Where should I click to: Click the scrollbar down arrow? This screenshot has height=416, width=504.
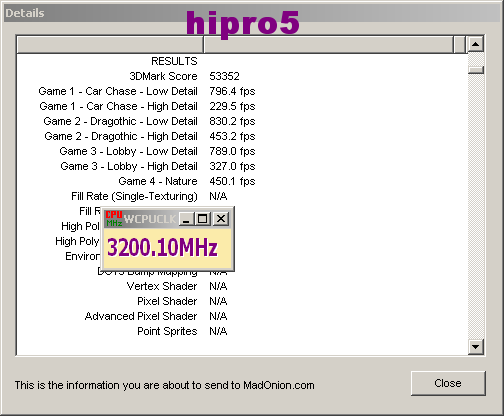pyautogui.click(x=476, y=347)
